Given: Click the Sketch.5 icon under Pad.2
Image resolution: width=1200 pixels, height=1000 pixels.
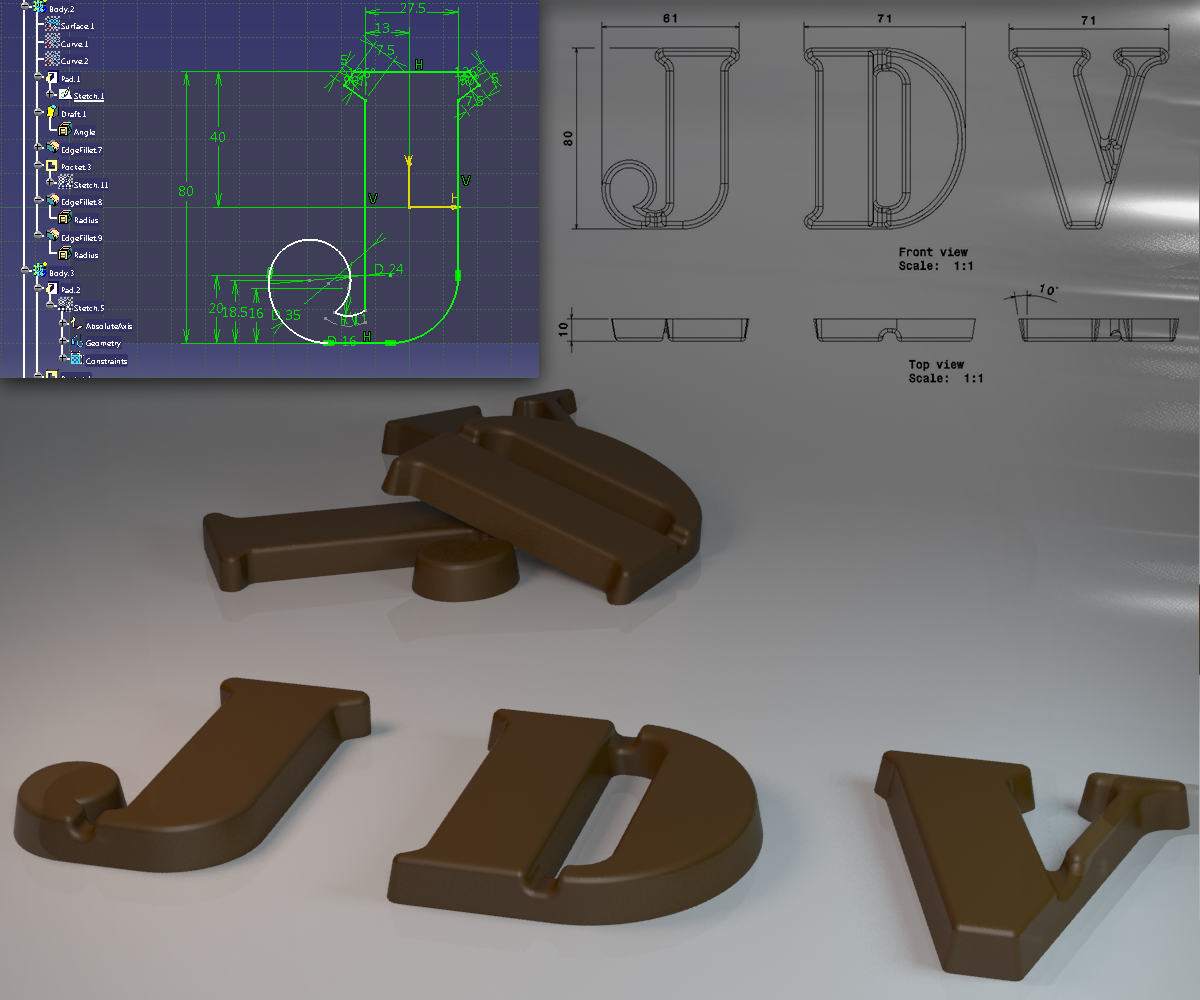Looking at the screenshot, I should [65, 306].
